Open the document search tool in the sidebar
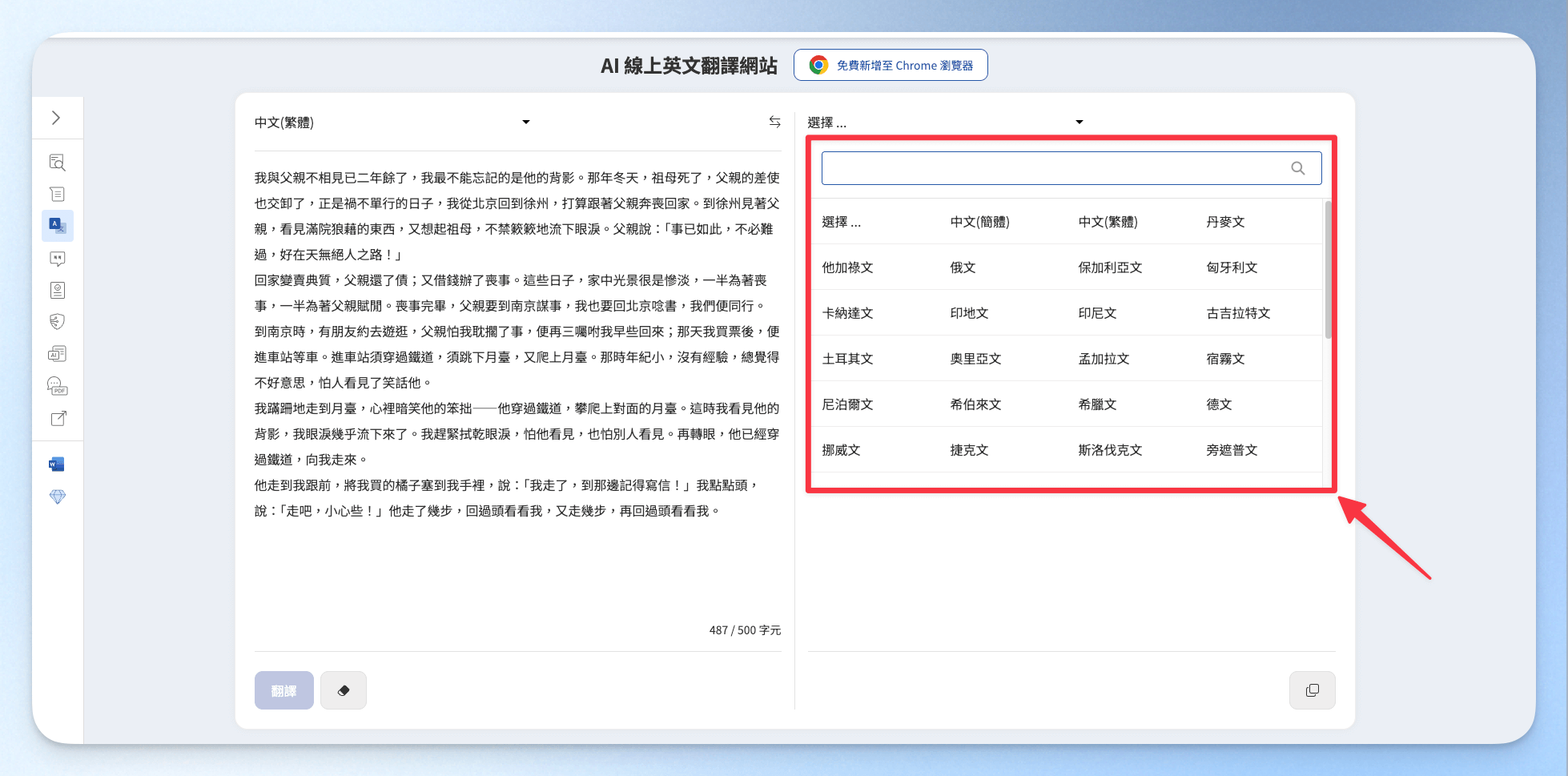1568x776 pixels. pos(57,163)
